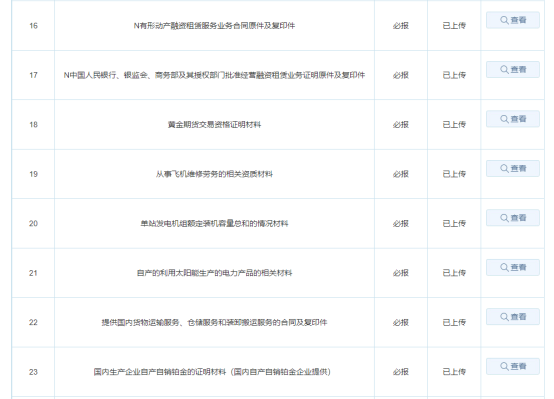Viewport: 554px width, 399px height.
Task: View the solar power material in row 21
Action: coord(513,267)
